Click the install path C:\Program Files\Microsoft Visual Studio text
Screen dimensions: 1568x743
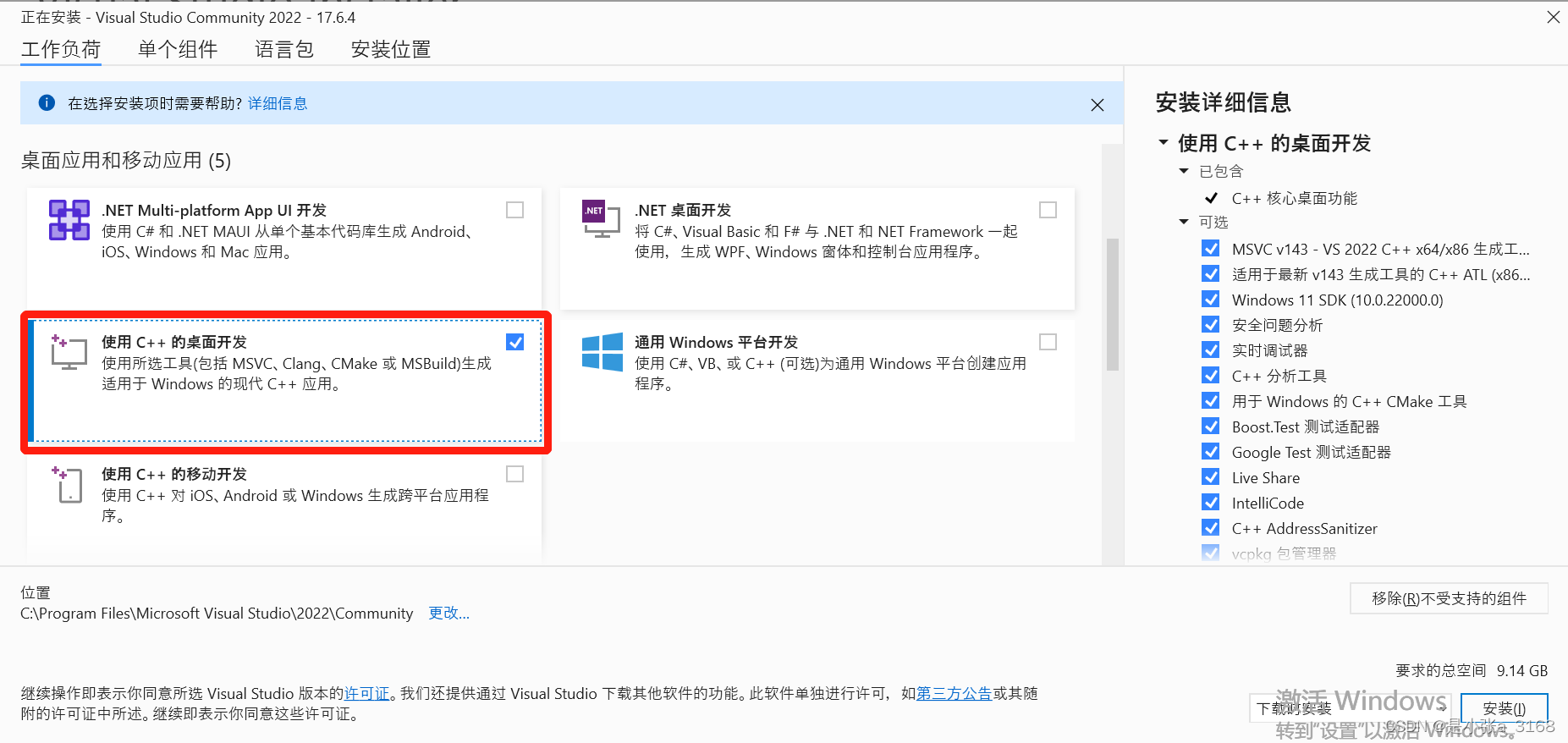[217, 613]
